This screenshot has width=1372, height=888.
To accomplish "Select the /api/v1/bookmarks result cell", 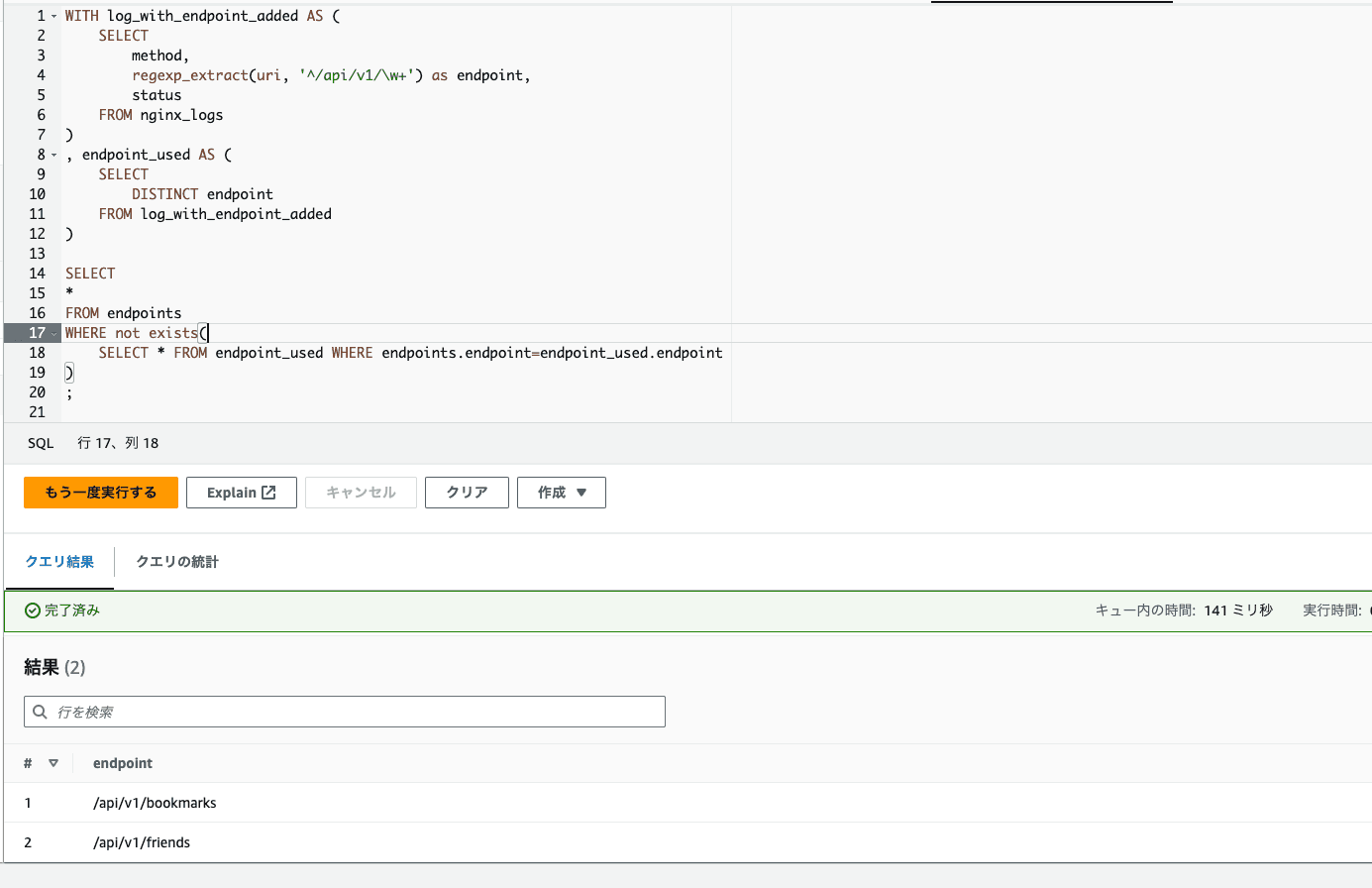I will [155, 803].
